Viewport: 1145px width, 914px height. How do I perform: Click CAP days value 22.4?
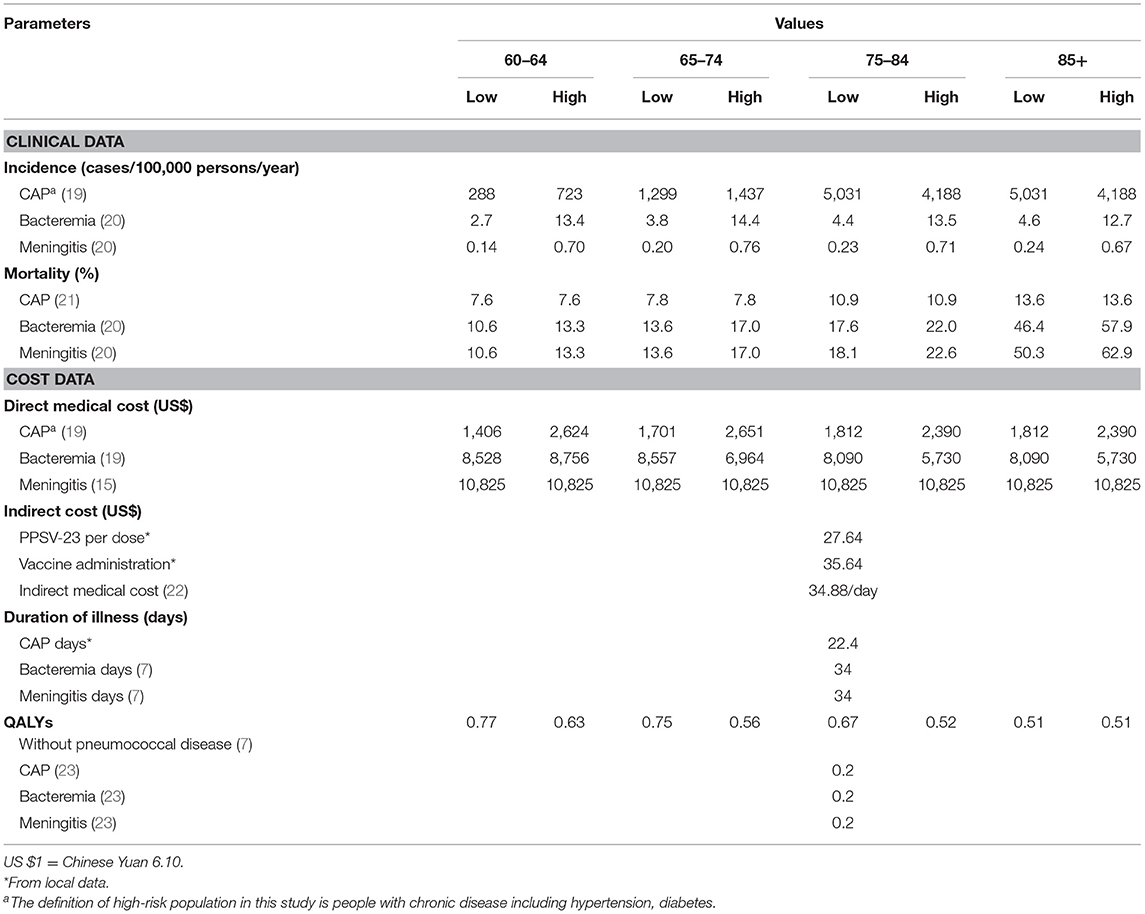[x=843, y=643]
